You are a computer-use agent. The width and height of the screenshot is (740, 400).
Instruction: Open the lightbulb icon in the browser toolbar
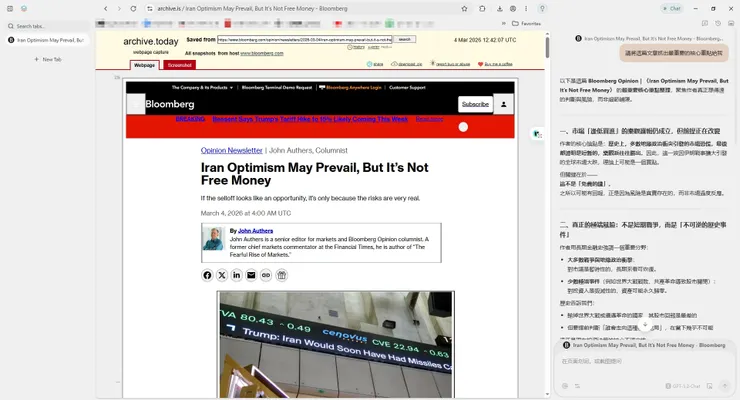point(542,8)
